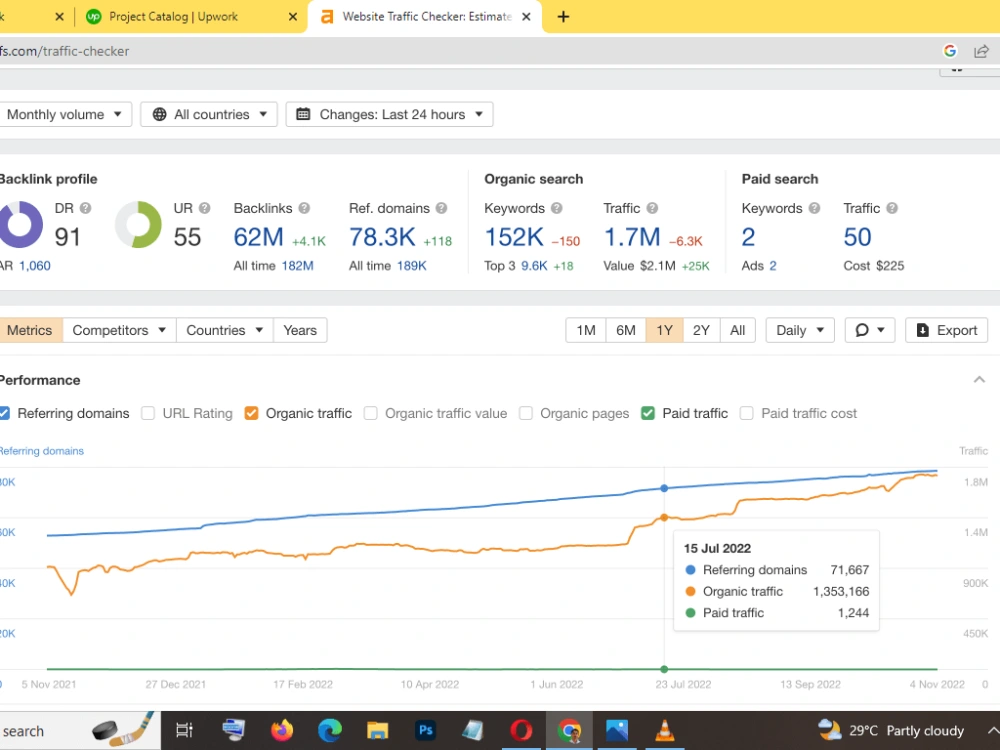The width and height of the screenshot is (1000, 750).
Task: Select the Years tab
Action: pos(300,330)
